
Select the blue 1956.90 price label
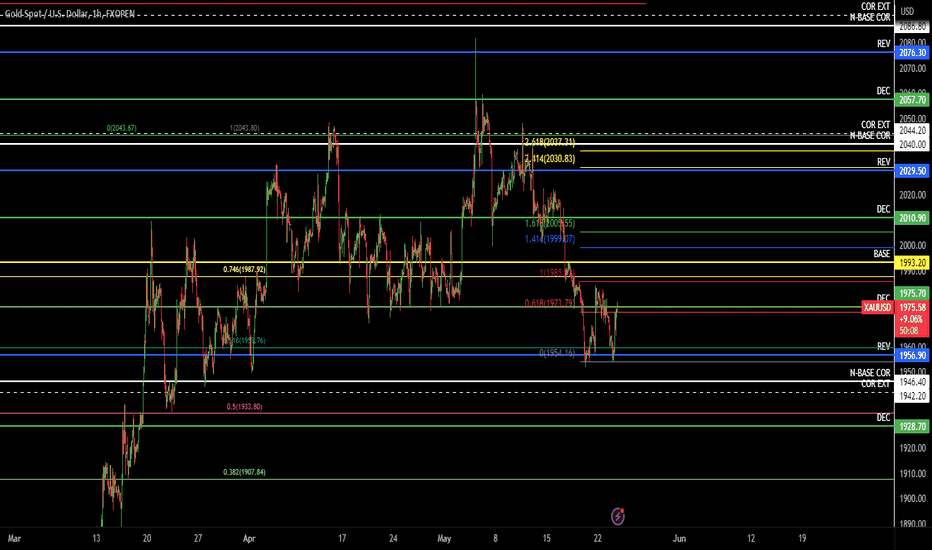tap(912, 356)
